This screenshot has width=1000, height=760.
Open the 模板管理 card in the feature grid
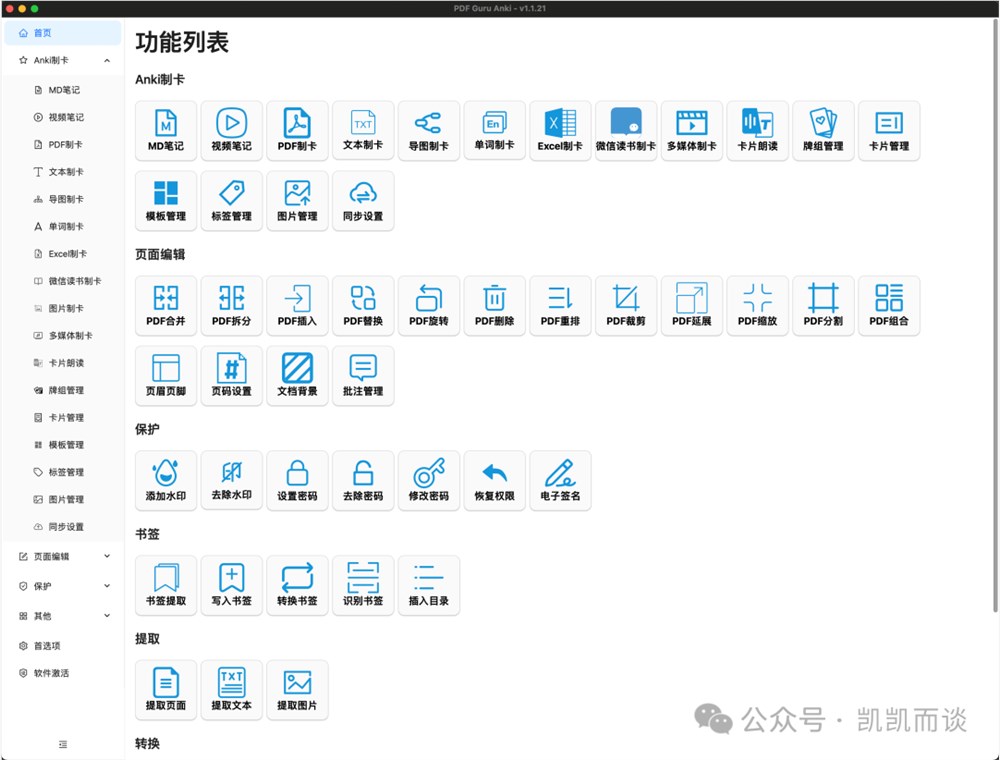tap(166, 201)
